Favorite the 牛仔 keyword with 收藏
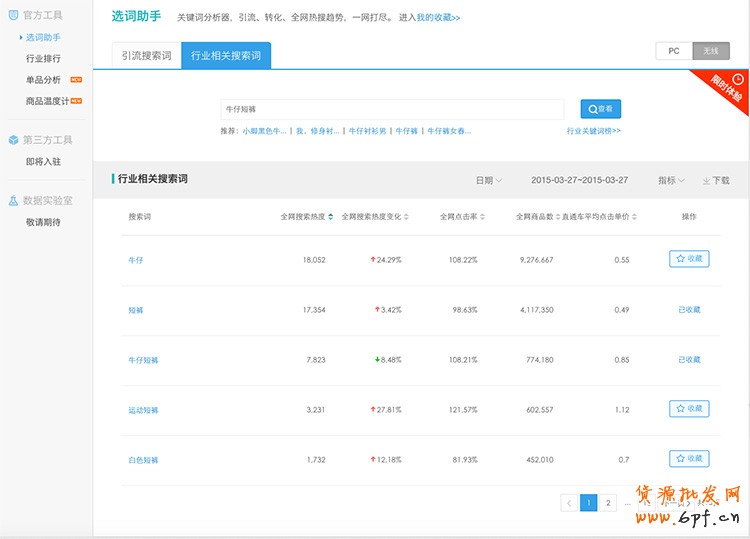 pyautogui.click(x=688, y=259)
